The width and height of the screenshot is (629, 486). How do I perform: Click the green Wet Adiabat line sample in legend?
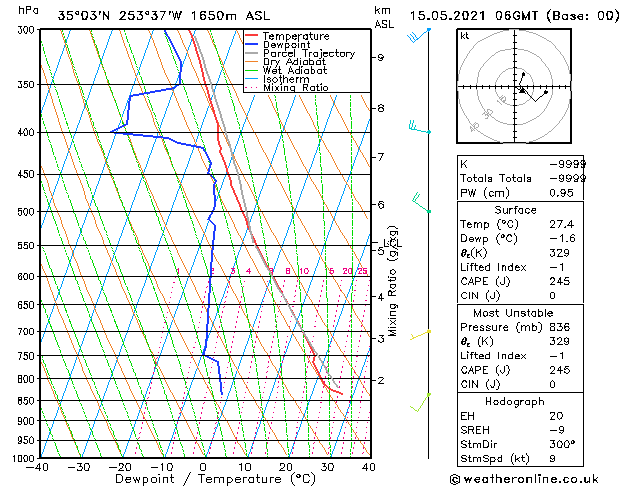(251, 71)
